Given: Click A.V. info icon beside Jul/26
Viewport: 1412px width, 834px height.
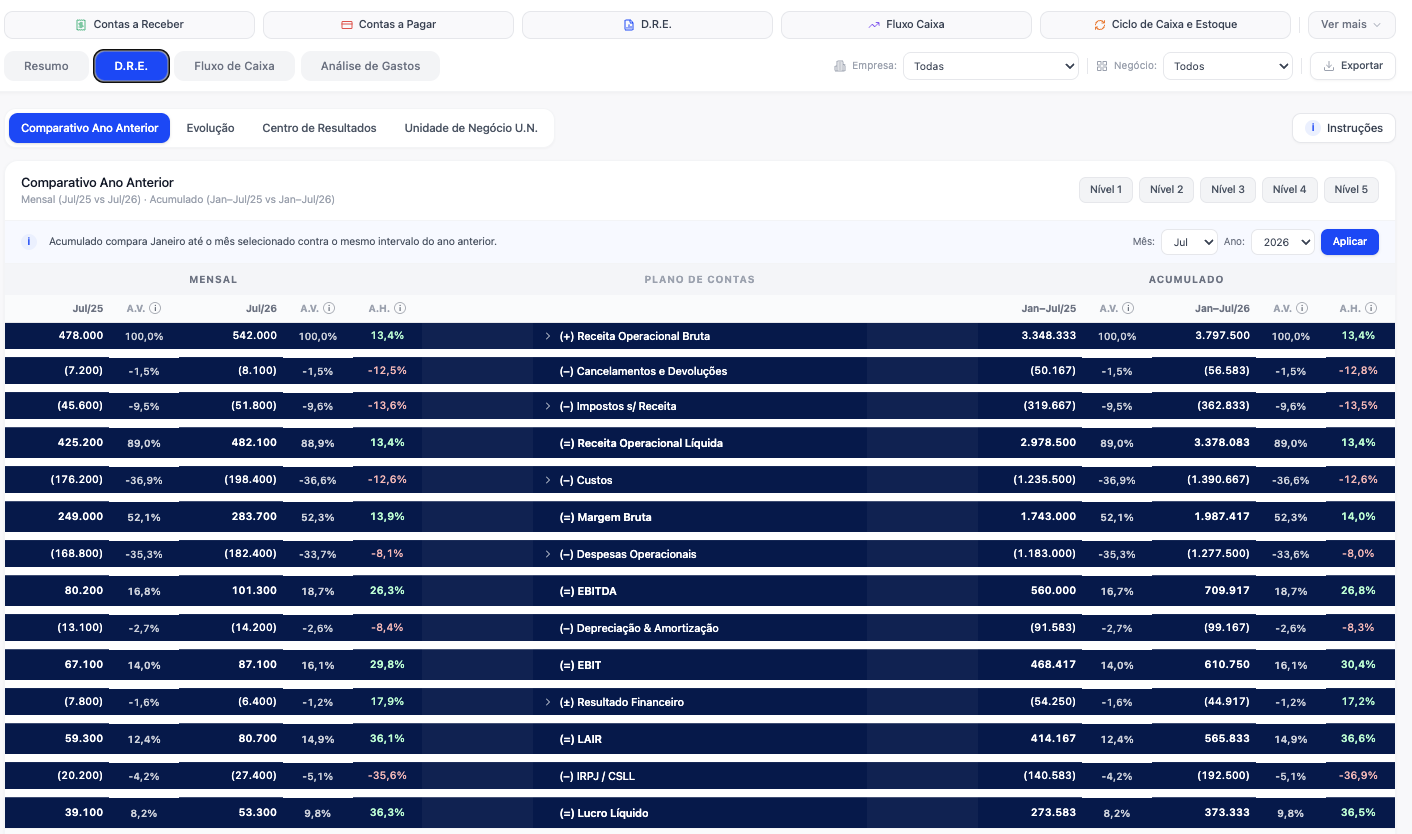Looking at the screenshot, I should tap(329, 309).
